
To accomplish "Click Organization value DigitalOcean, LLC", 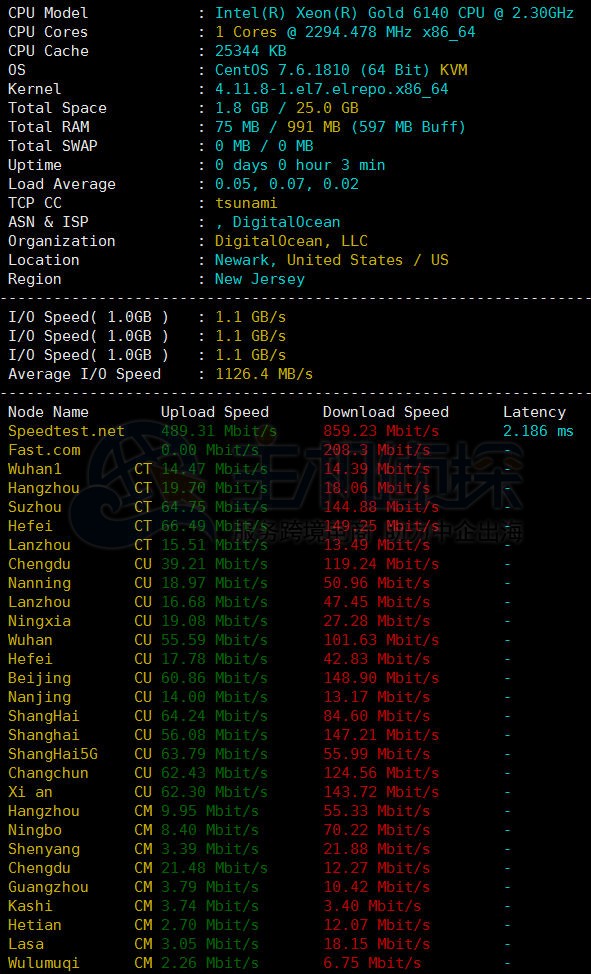I will [x=291, y=241].
